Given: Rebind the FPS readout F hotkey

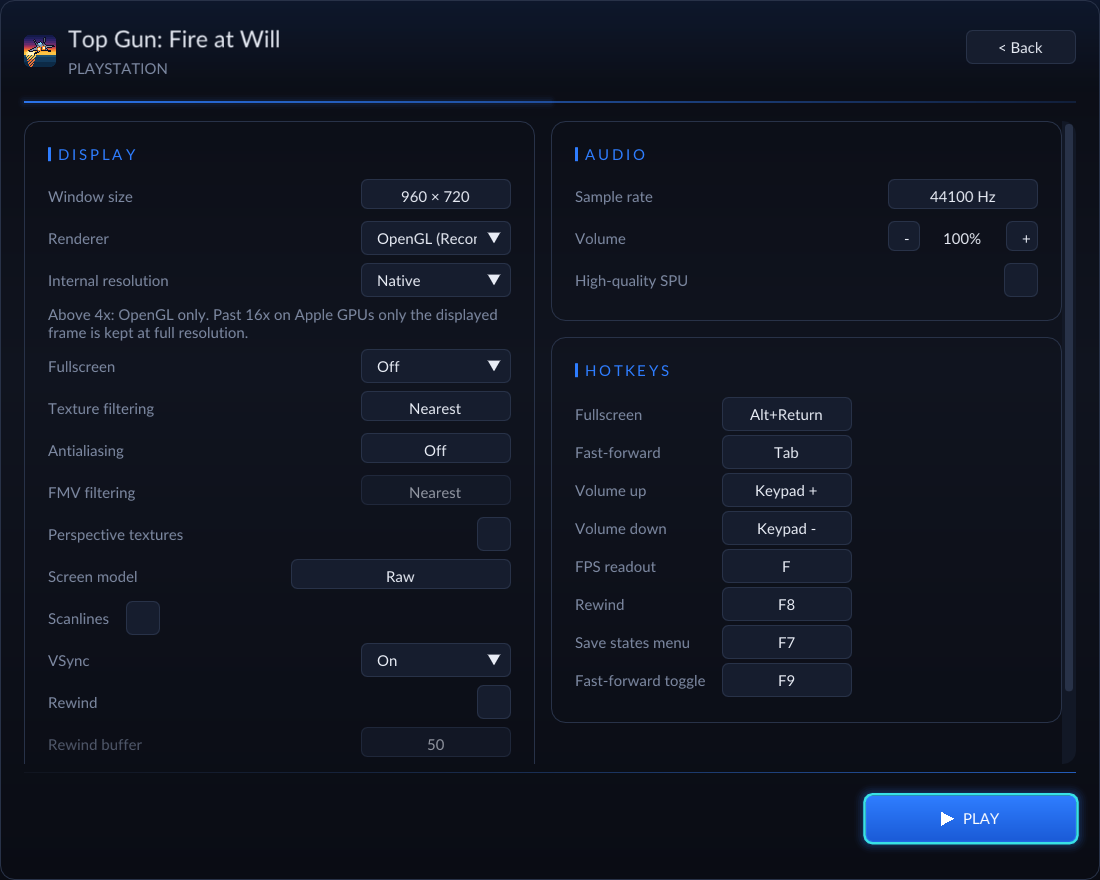Looking at the screenshot, I should click(786, 566).
